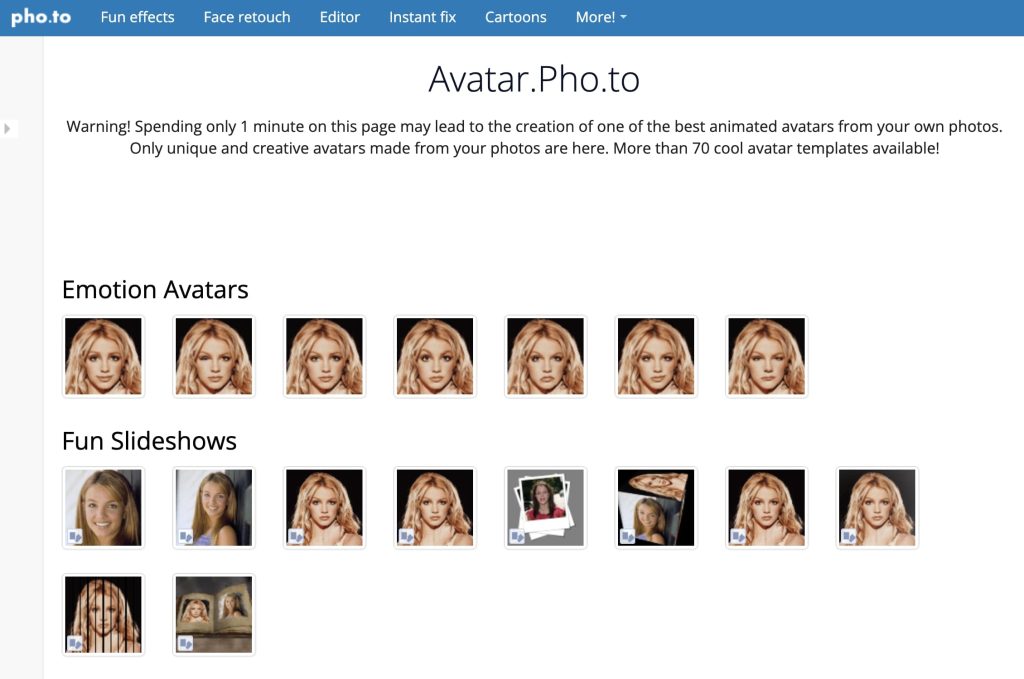Select the last Emotion Avatars thumbnail
The image size is (1024, 679).
(767, 357)
